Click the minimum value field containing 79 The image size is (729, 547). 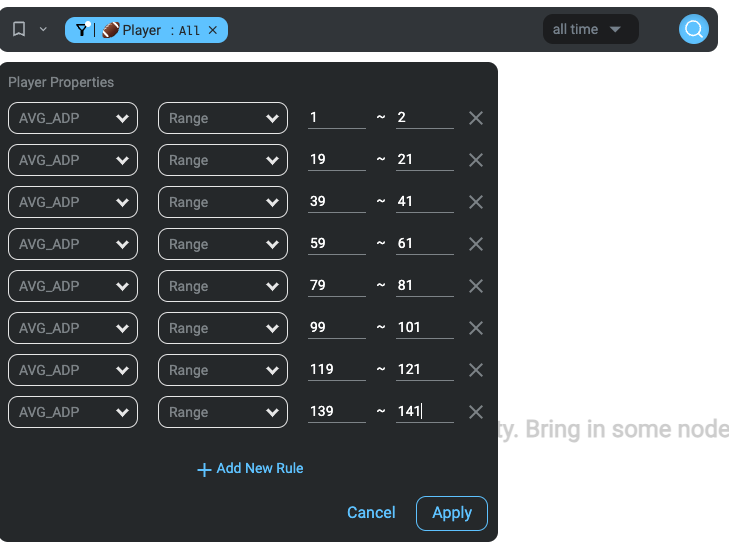337,285
